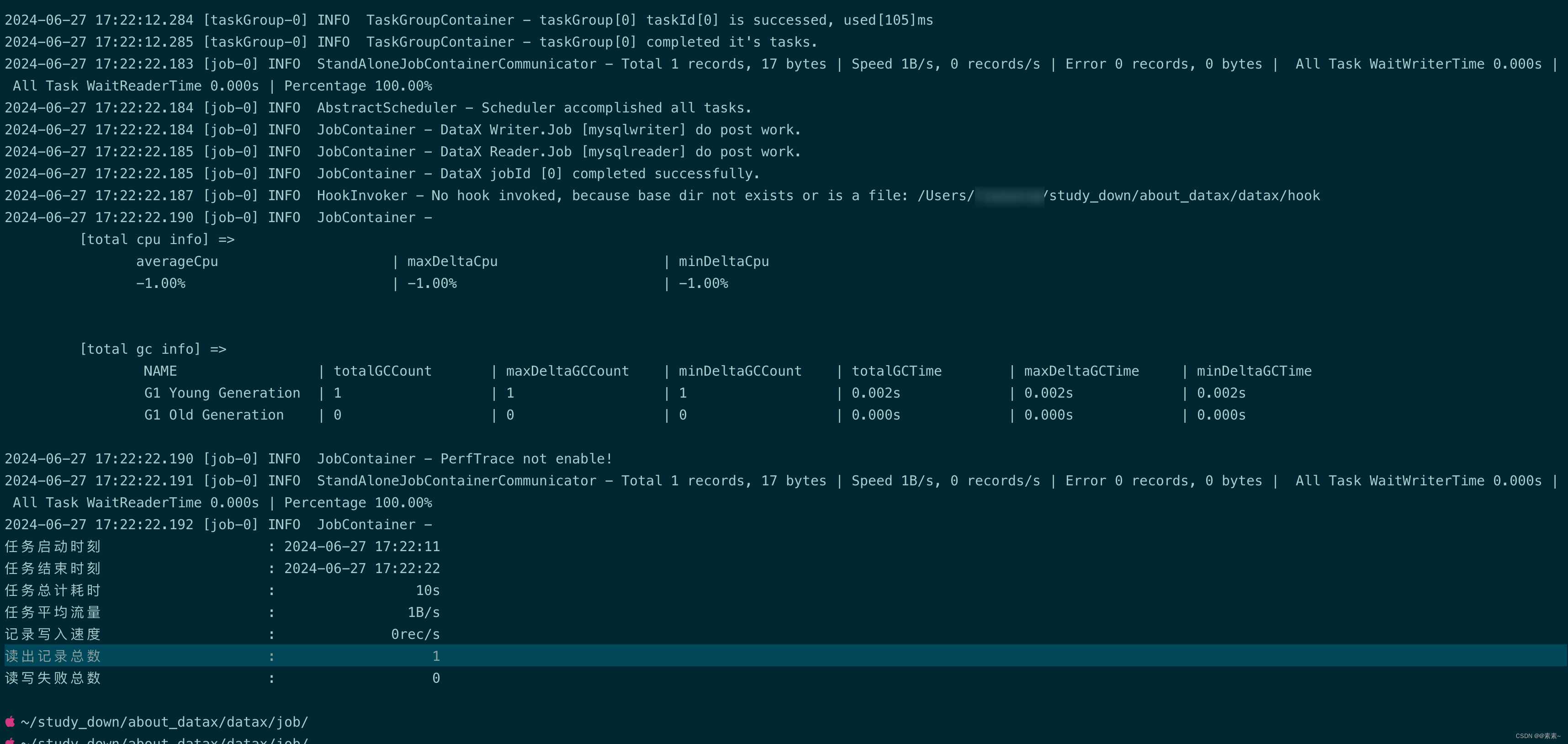
Task: Click the 1B/s average flow value
Action: click(424, 612)
